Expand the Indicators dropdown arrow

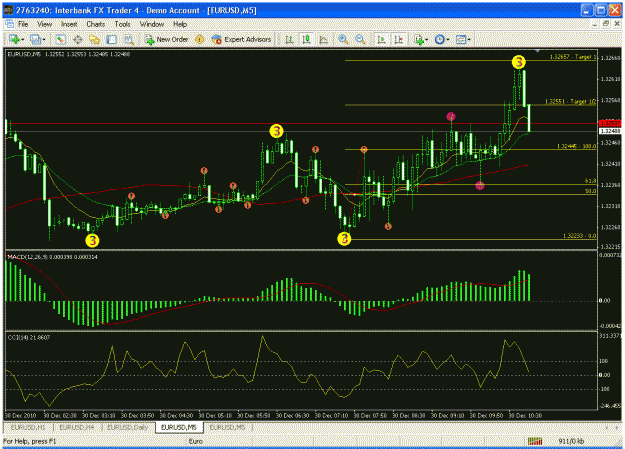[427, 39]
